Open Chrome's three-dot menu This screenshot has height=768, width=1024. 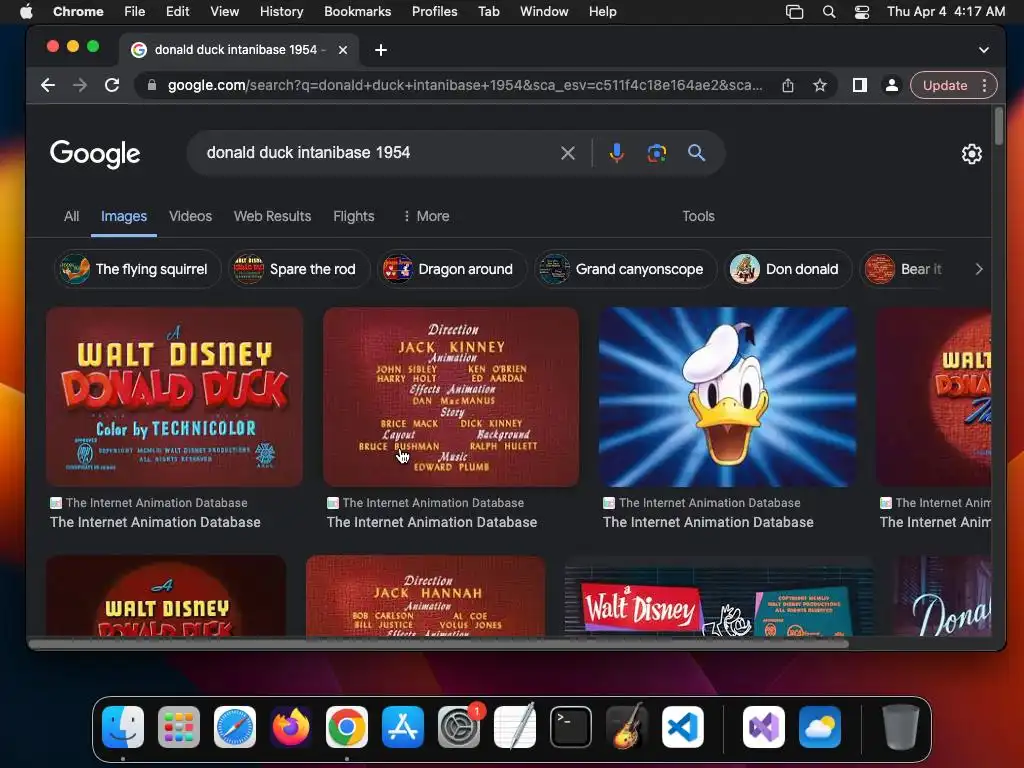(x=984, y=86)
